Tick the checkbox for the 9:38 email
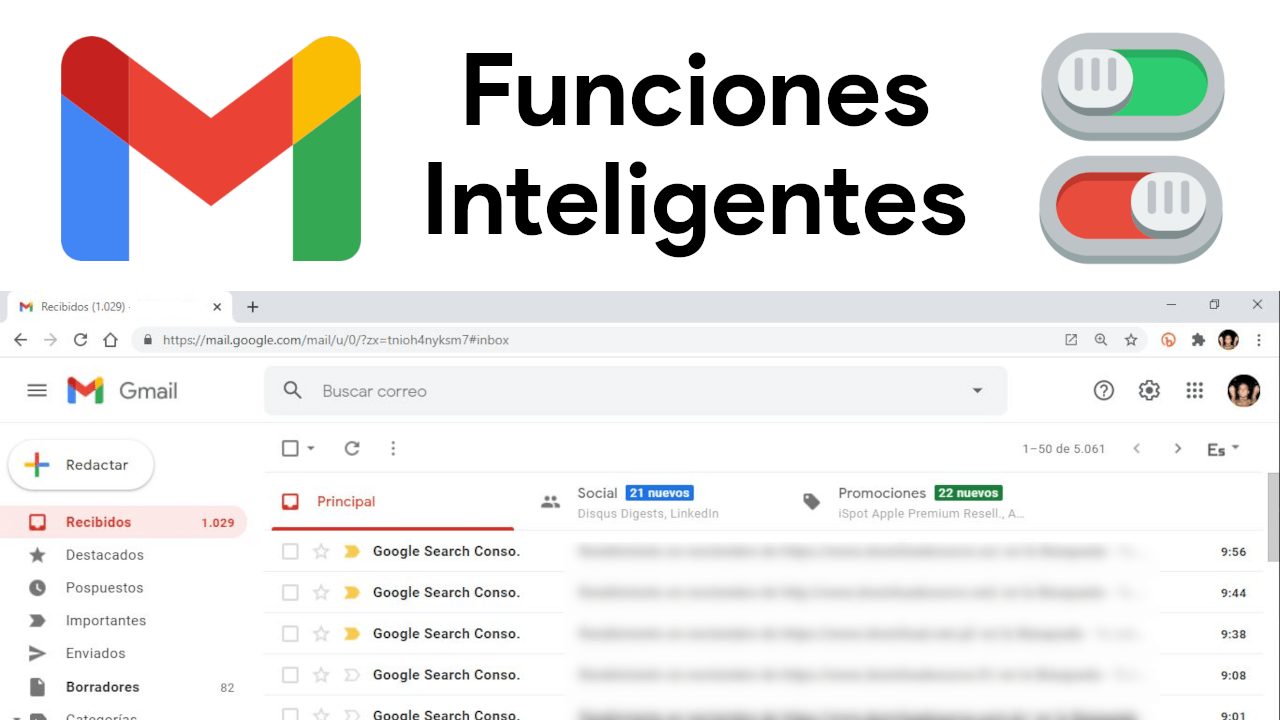Screen dimensions: 1280x720 click(x=290, y=634)
